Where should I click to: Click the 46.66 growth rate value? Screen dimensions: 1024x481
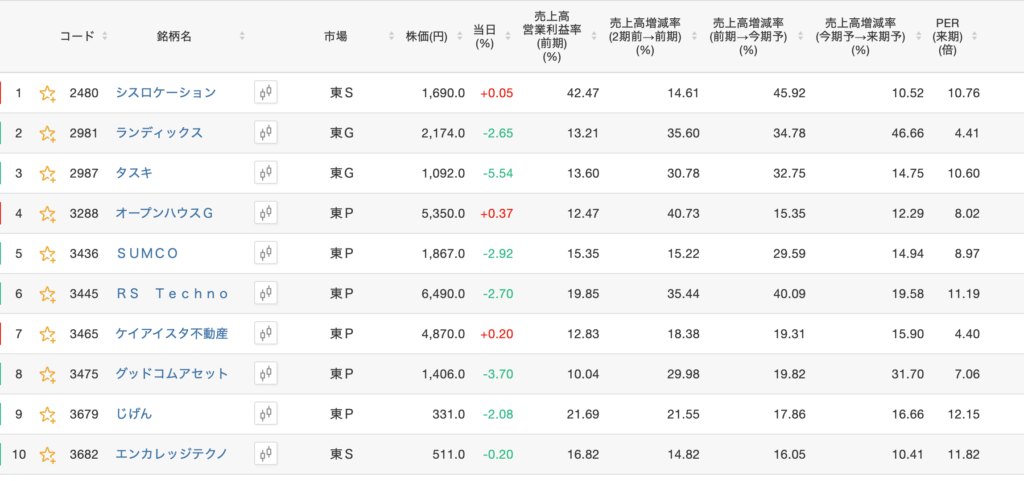(908, 134)
